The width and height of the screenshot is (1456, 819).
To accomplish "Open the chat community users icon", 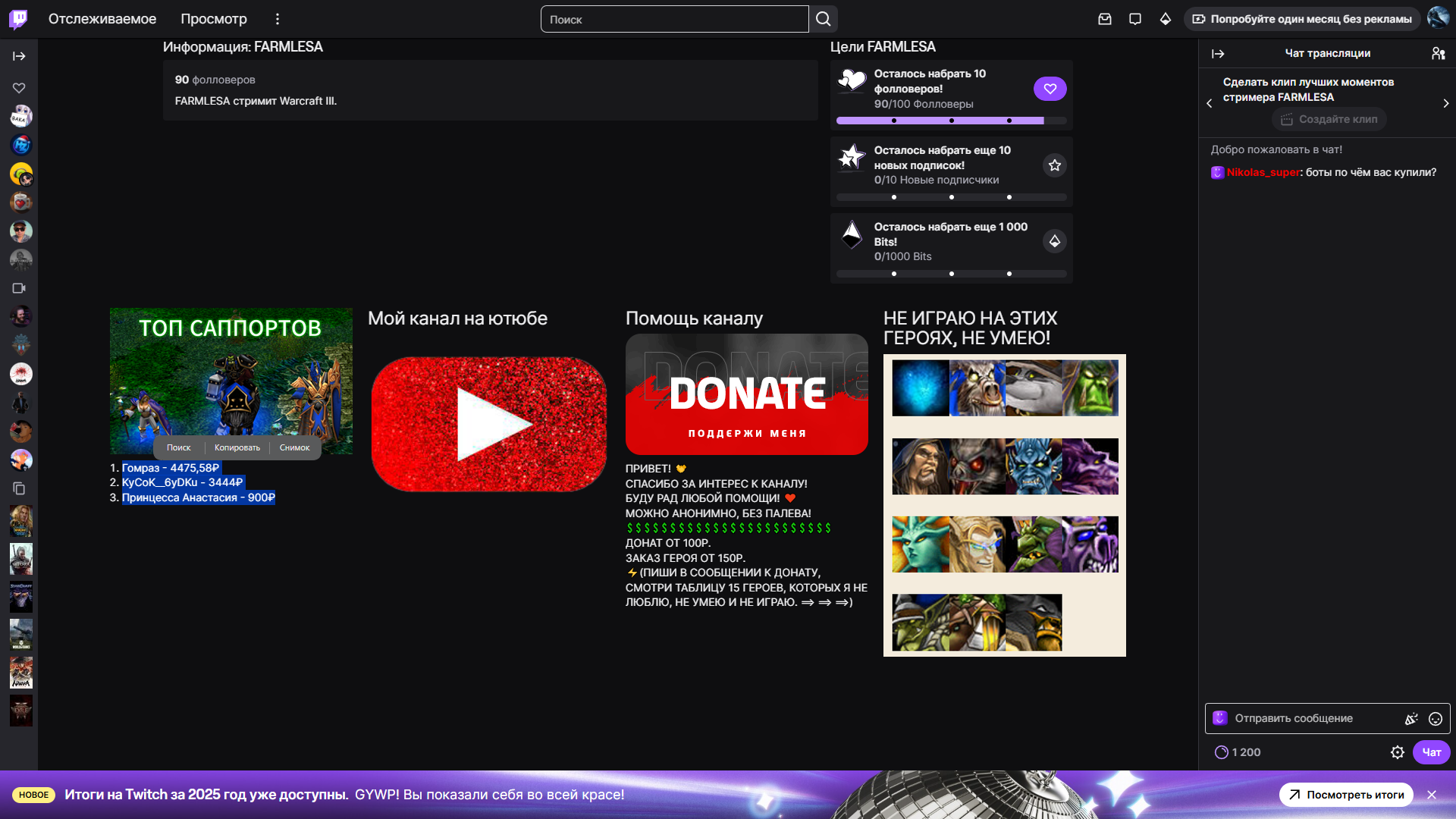I will (1438, 53).
